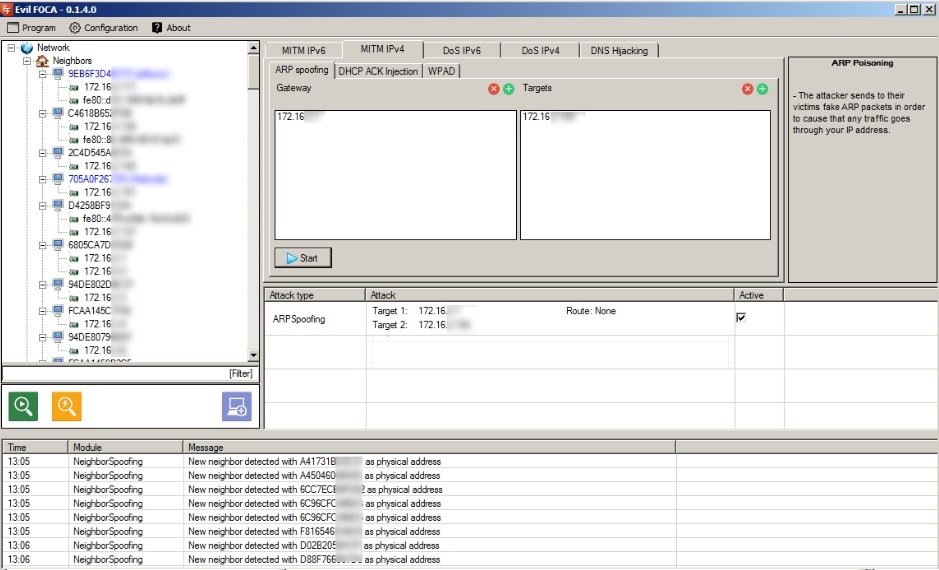The image size is (939, 570).
Task: Switch to the DNS Hijacking tab
Action: pyautogui.click(x=619, y=50)
